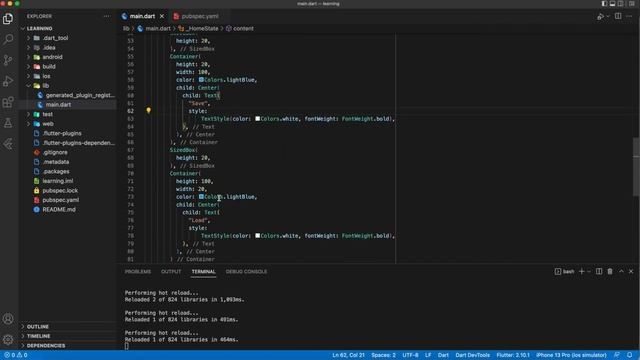
Task: Collapse the LEARNING root folder
Action: click(x=39, y=29)
